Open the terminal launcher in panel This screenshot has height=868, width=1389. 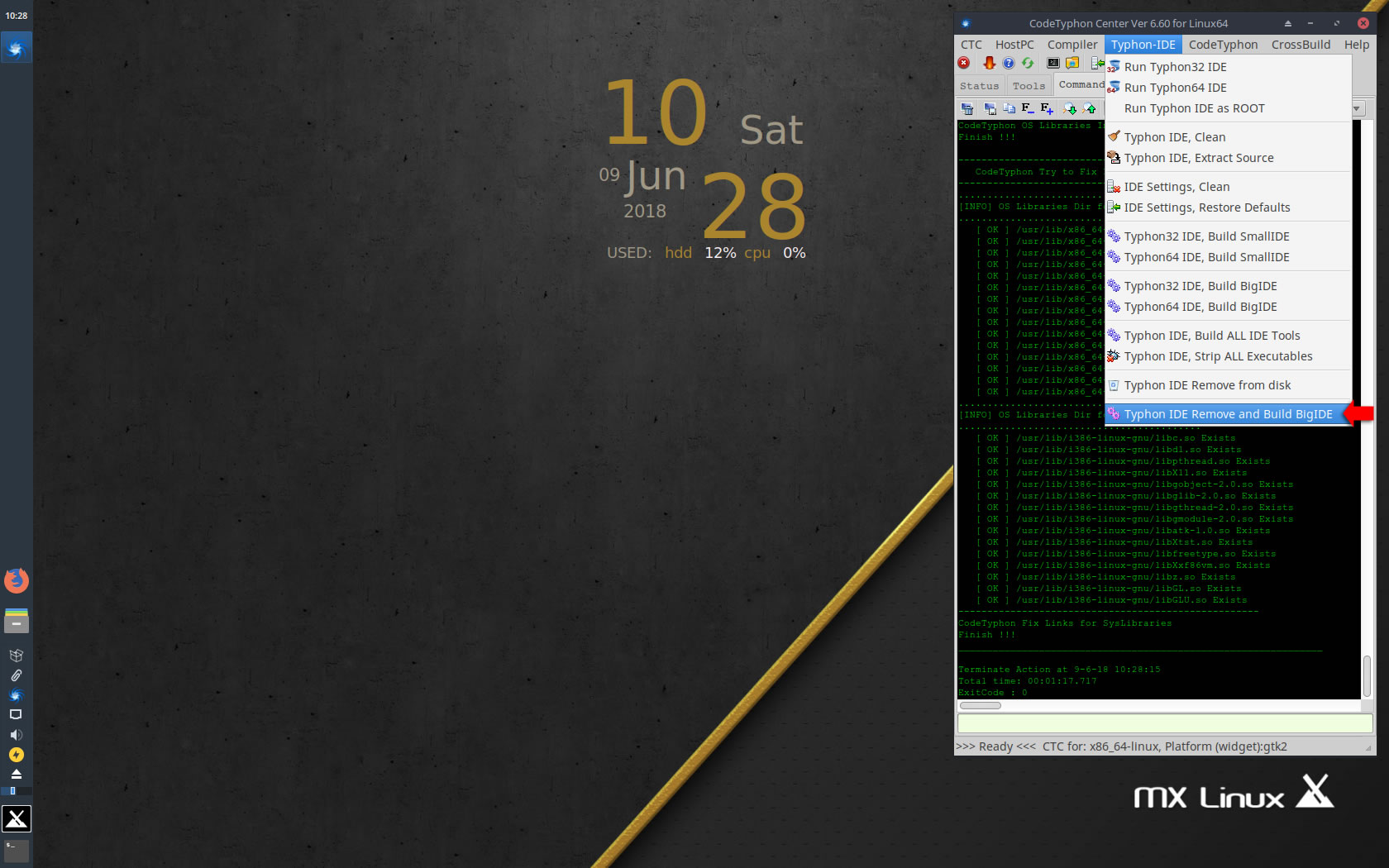point(17,851)
